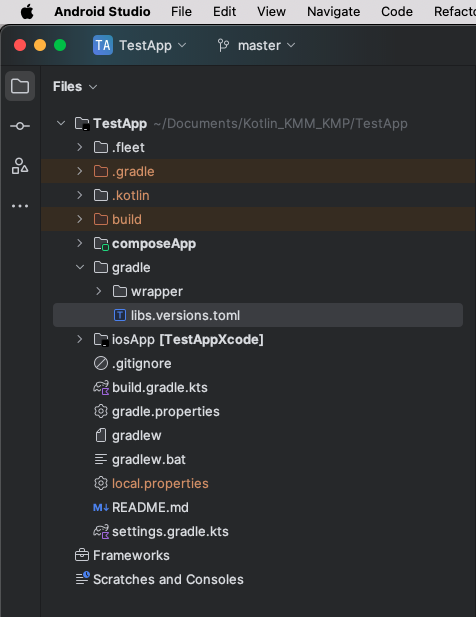This screenshot has width=476, height=617.
Task: Click the local.properties gear icon
Action: click(101, 483)
